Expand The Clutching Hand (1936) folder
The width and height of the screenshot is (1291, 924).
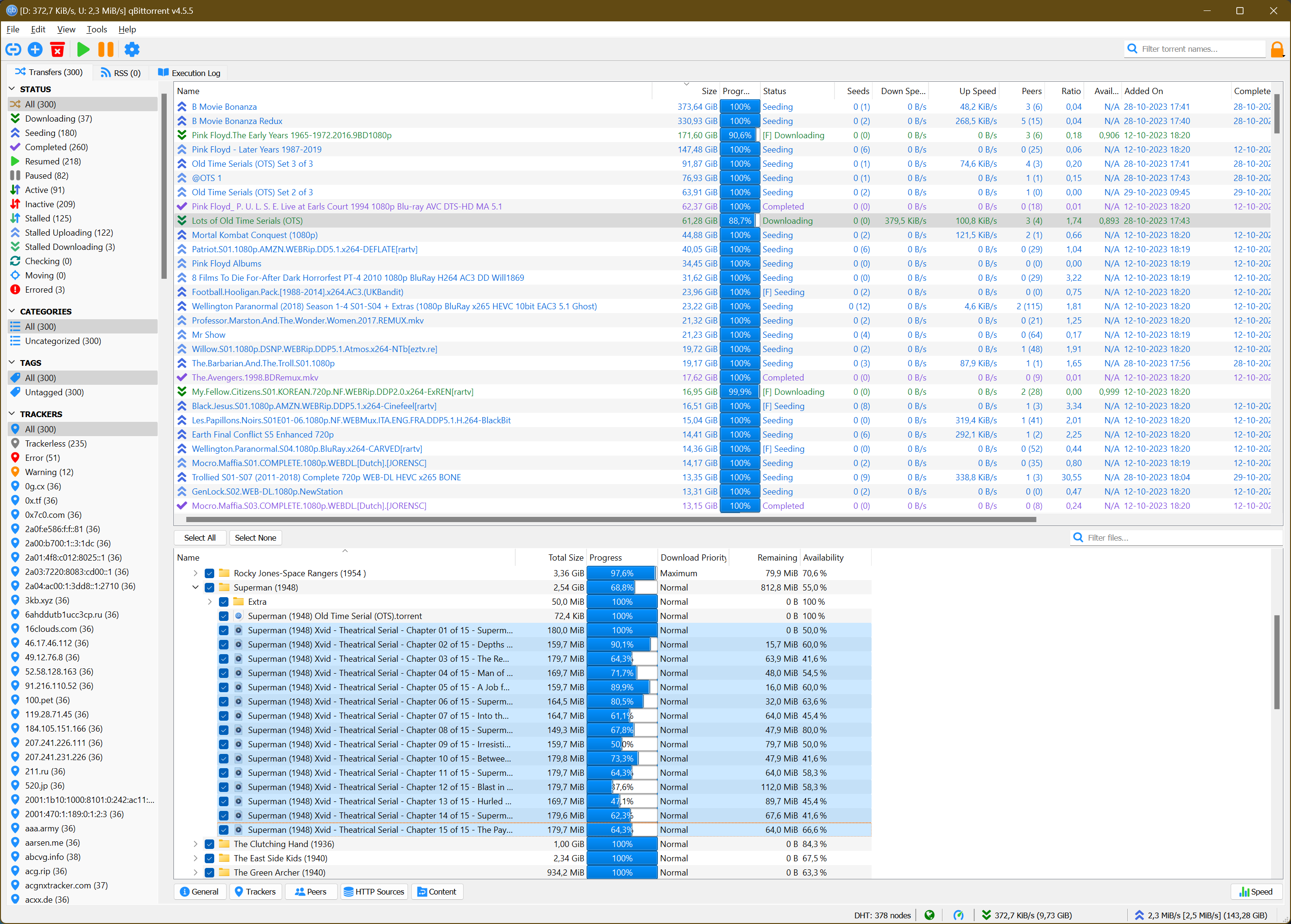click(x=196, y=844)
